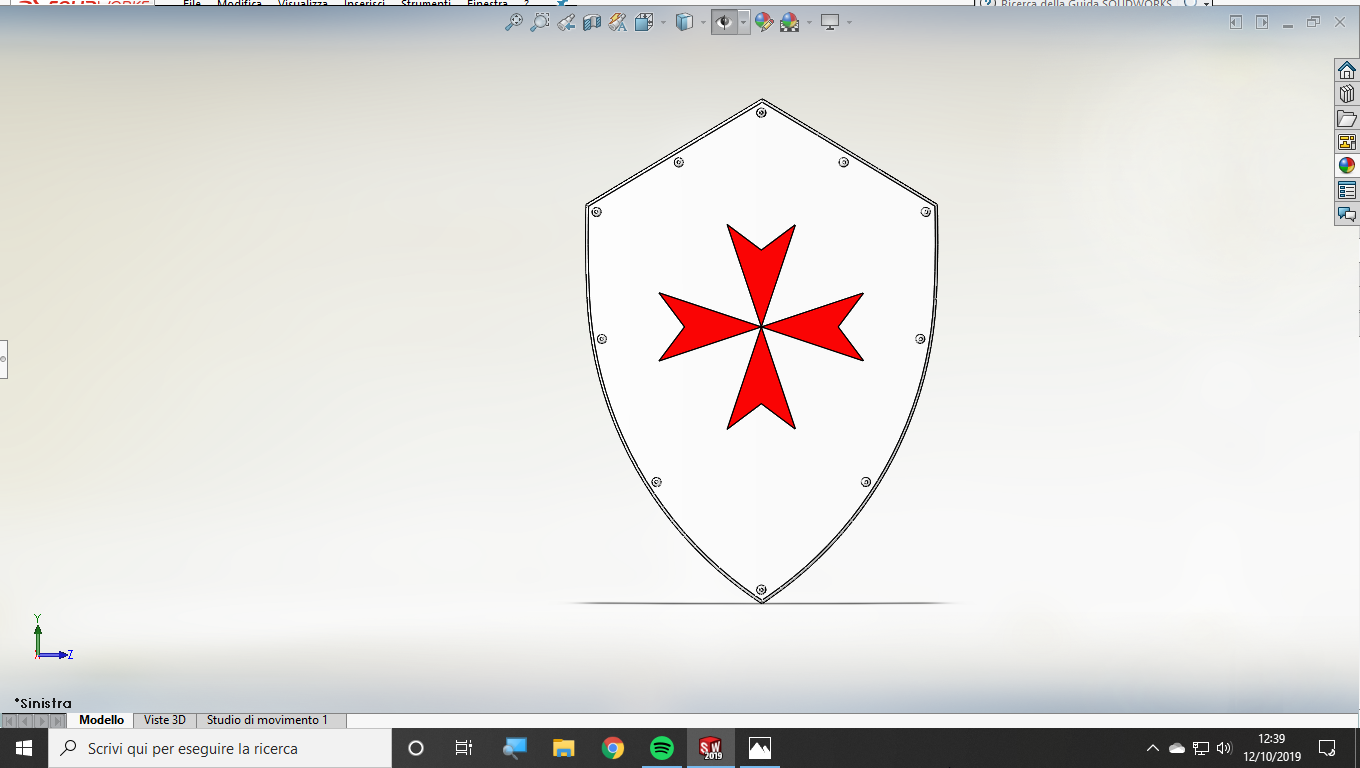Activate the Section View tool
The width and height of the screenshot is (1360, 768).
[x=592, y=21]
